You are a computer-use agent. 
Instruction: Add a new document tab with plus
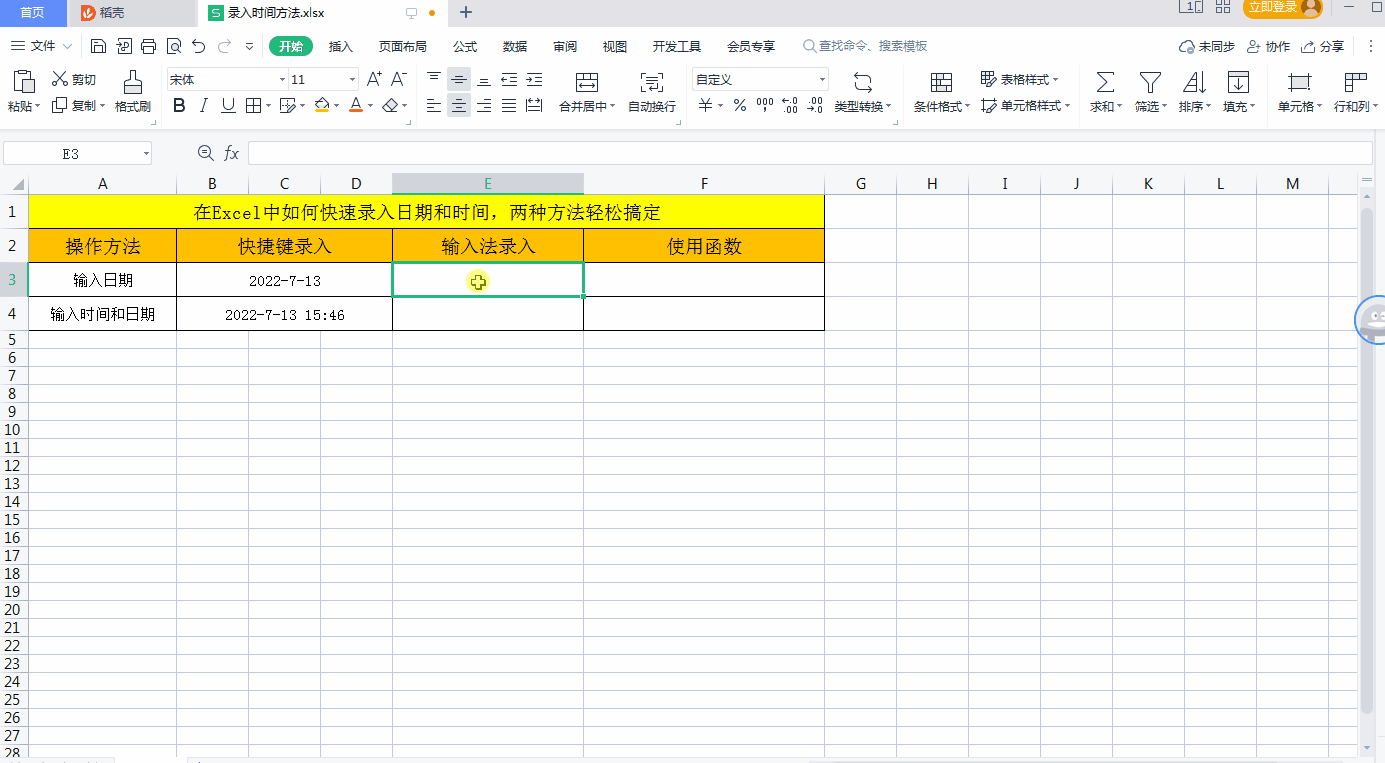[465, 13]
